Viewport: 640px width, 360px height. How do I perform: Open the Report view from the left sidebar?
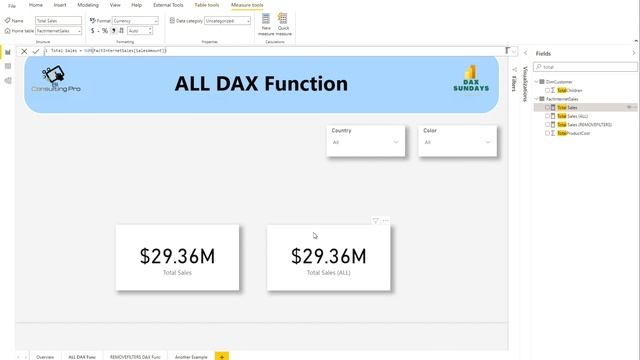(8, 52)
